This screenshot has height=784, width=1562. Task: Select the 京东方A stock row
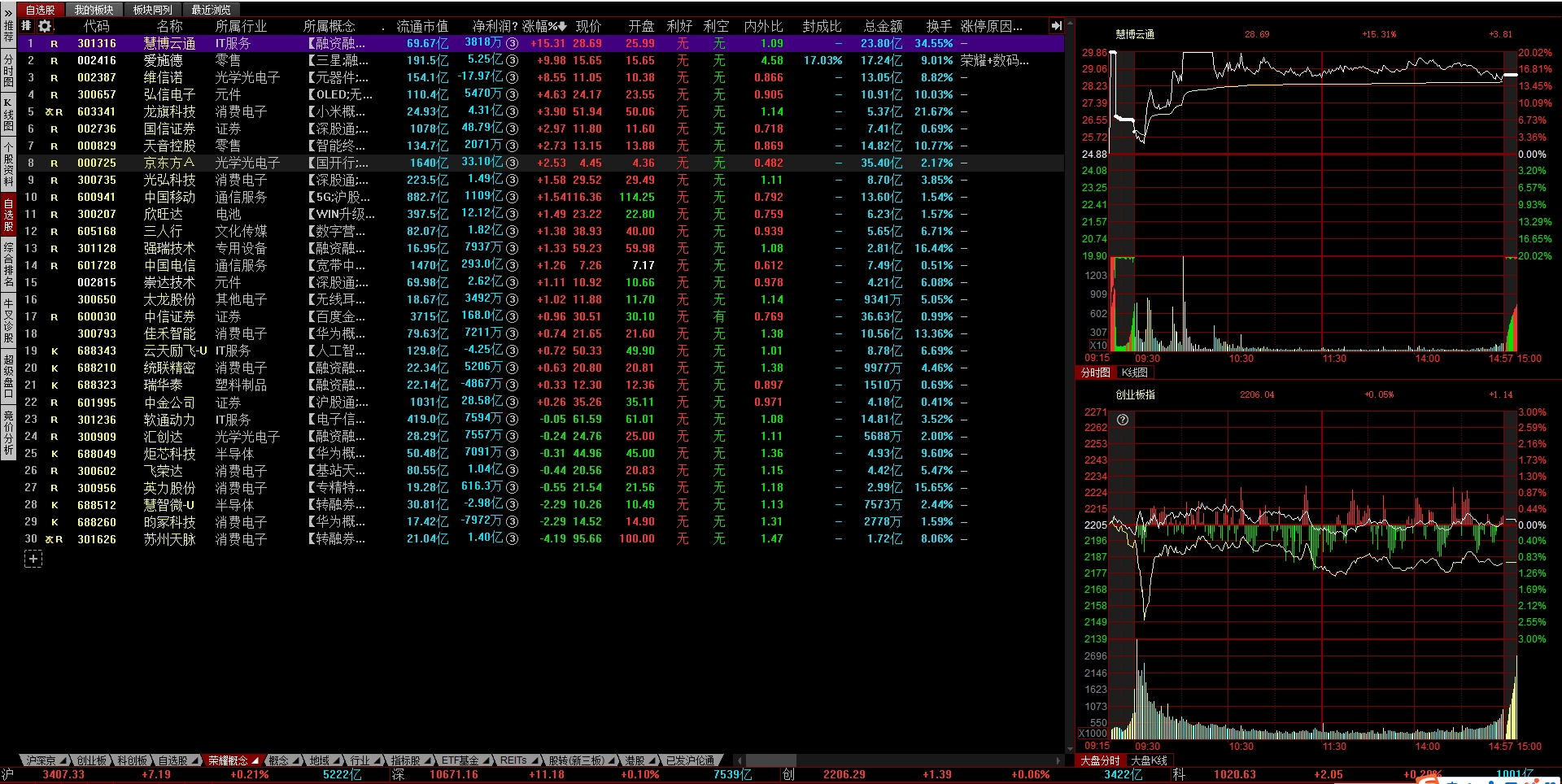click(170, 163)
